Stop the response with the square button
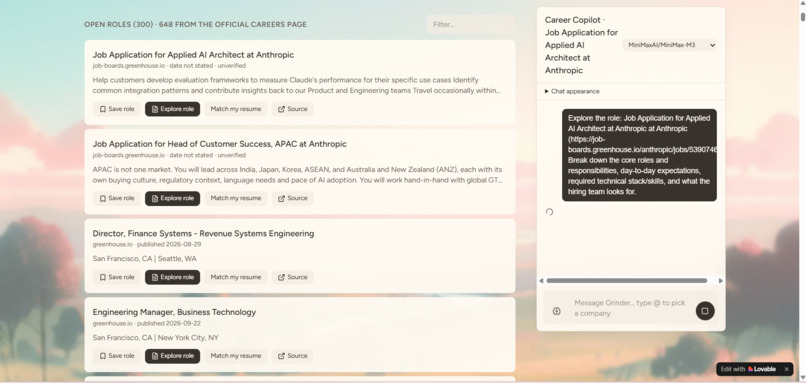 click(x=705, y=311)
